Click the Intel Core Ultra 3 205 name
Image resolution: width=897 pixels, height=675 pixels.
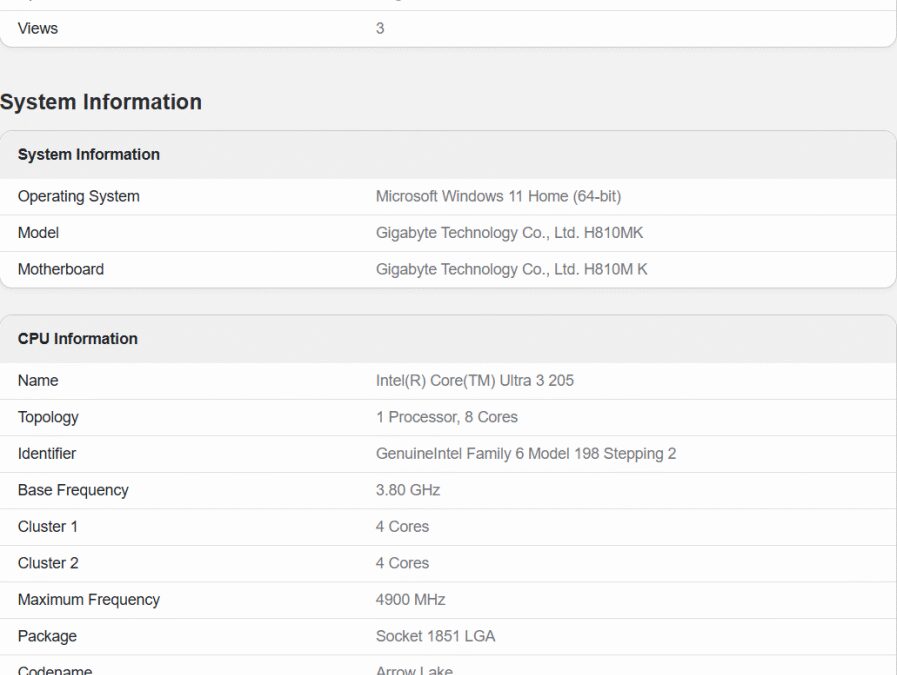coord(474,381)
